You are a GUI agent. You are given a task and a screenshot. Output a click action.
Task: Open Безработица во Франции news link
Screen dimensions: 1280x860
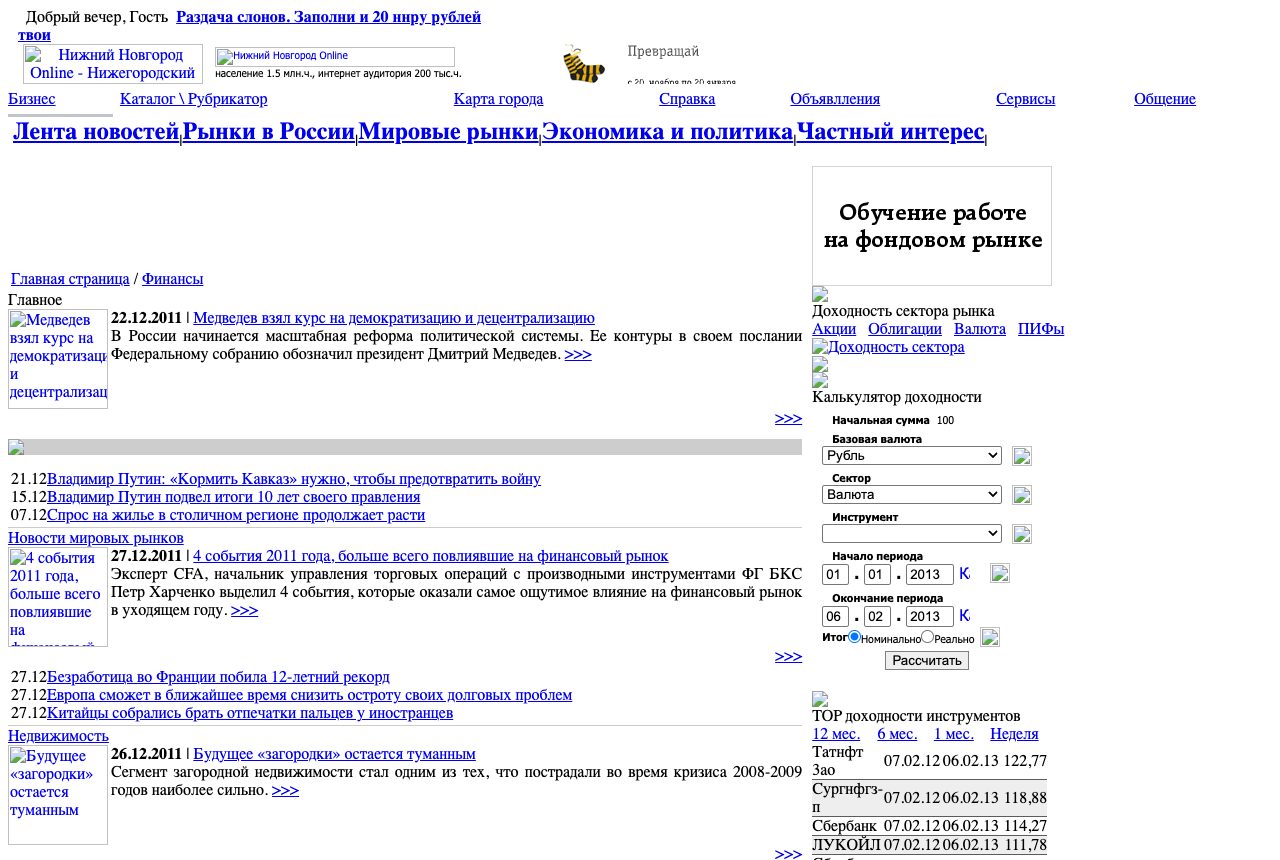218,677
